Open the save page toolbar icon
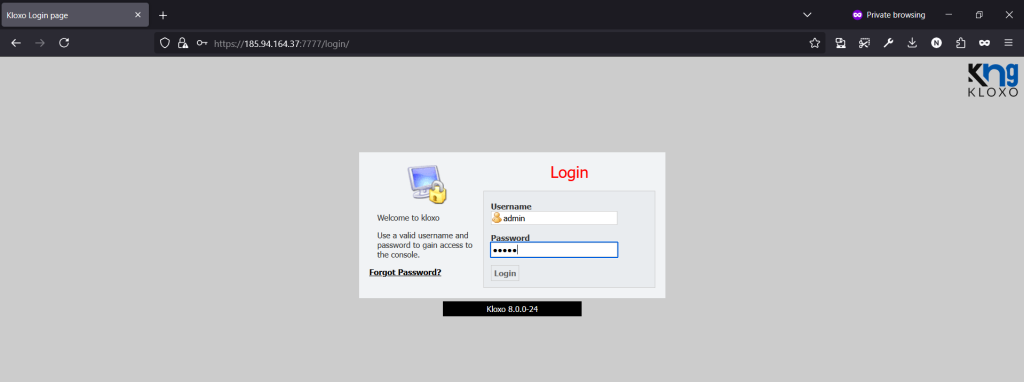The height and width of the screenshot is (382, 1024). point(840,43)
